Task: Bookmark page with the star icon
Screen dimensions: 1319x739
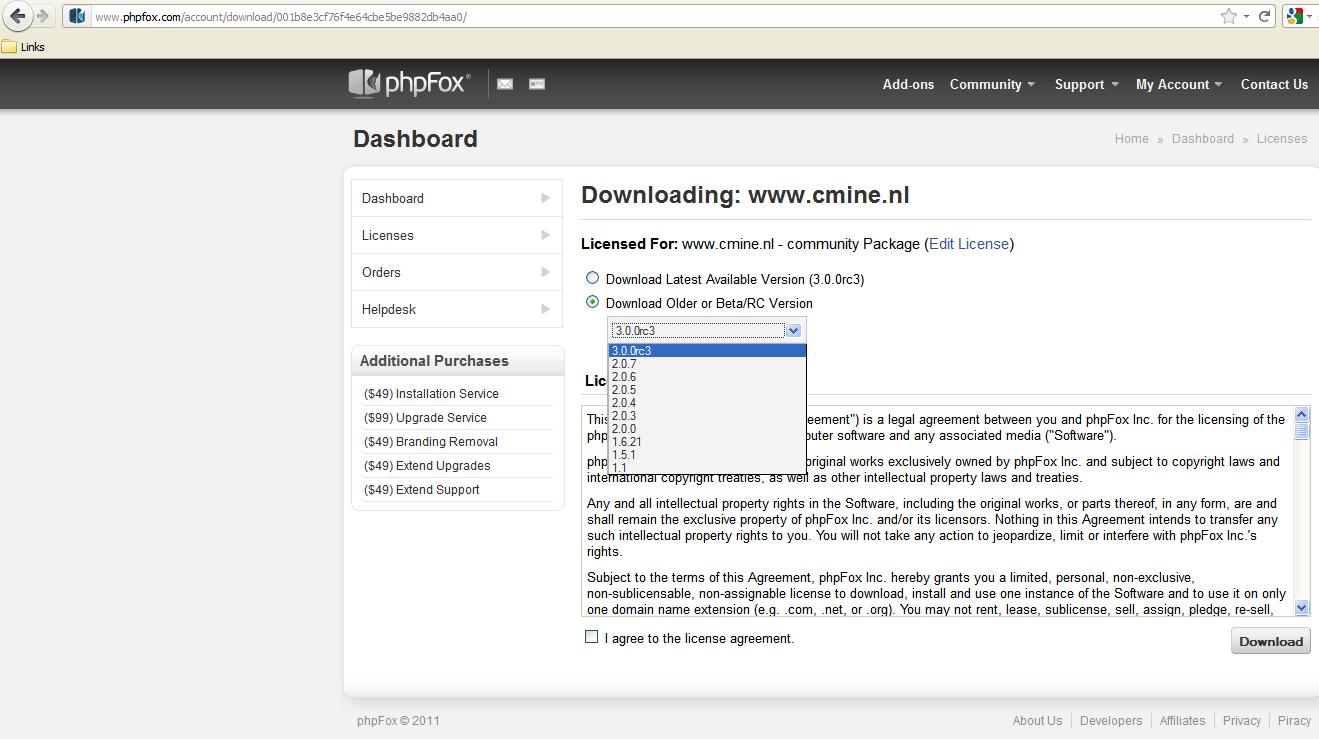Action: (x=1228, y=16)
